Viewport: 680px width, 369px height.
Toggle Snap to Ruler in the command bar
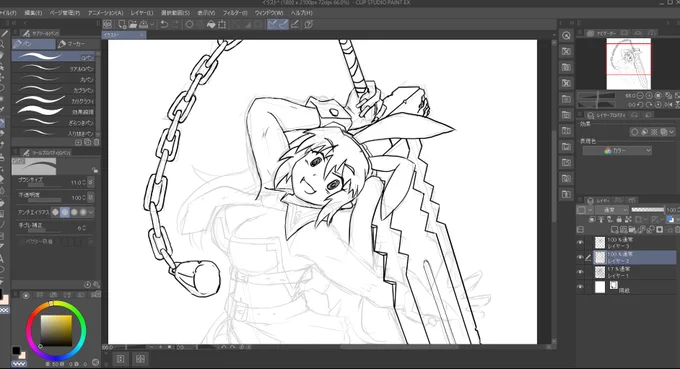click(x=272, y=24)
